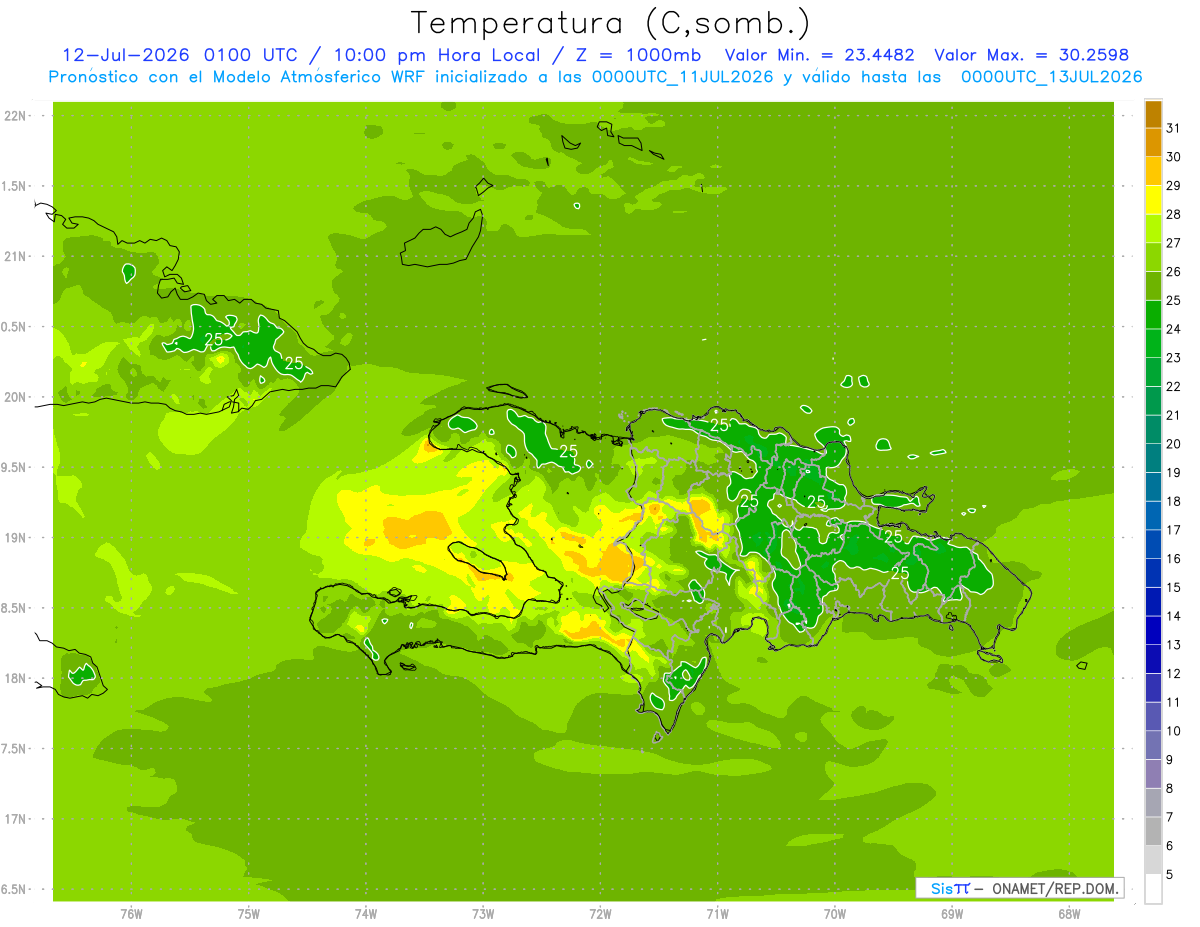This screenshot has width=1200, height=927.
Task: Click the '21N' latitude axis label
Action: coord(17,256)
